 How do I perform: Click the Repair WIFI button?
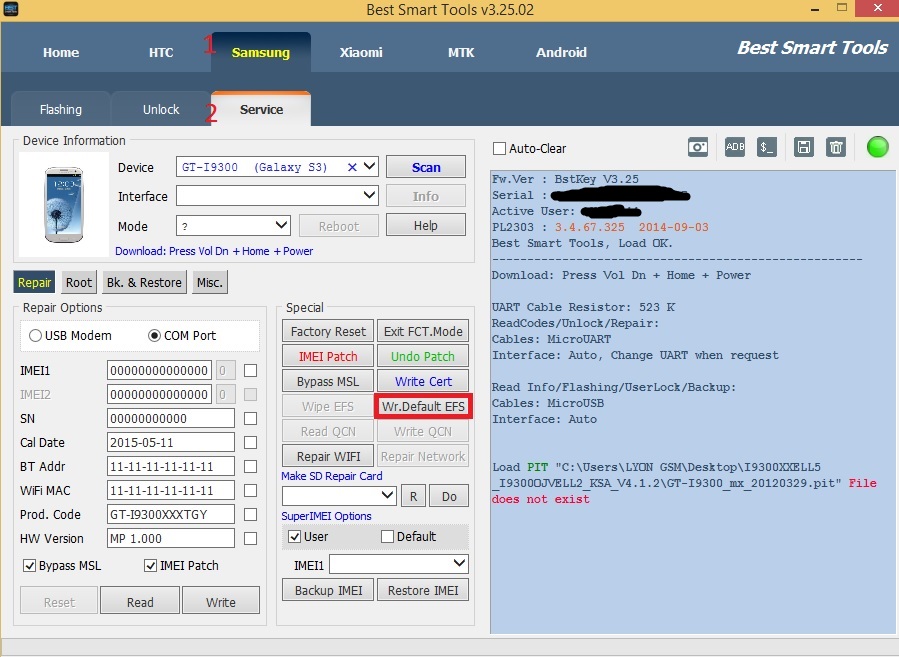click(x=328, y=456)
